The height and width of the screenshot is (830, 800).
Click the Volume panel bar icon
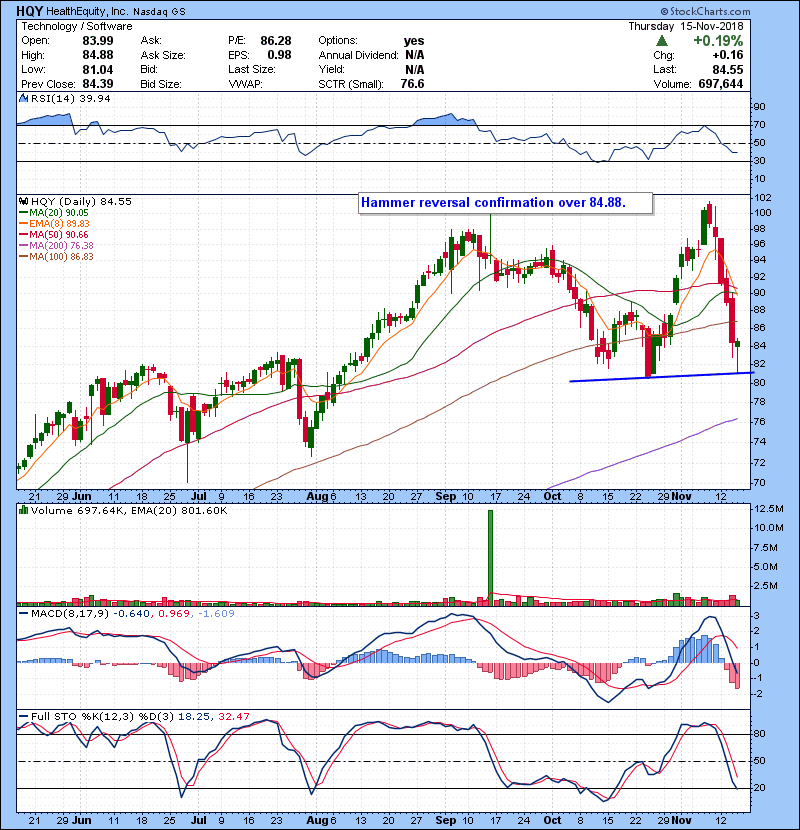pos(23,510)
